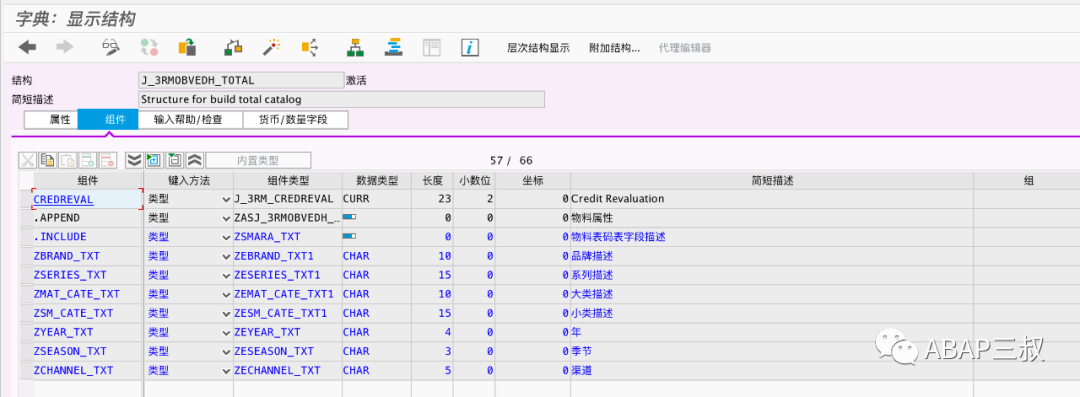Go back with the left arrow icon
Image resolution: width=1080 pixels, height=397 pixels.
pyautogui.click(x=28, y=47)
